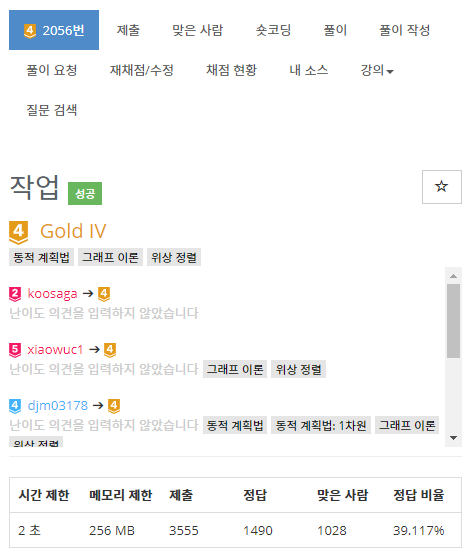Click the 동적 계획법 tag under Gold IV

(x=41, y=257)
